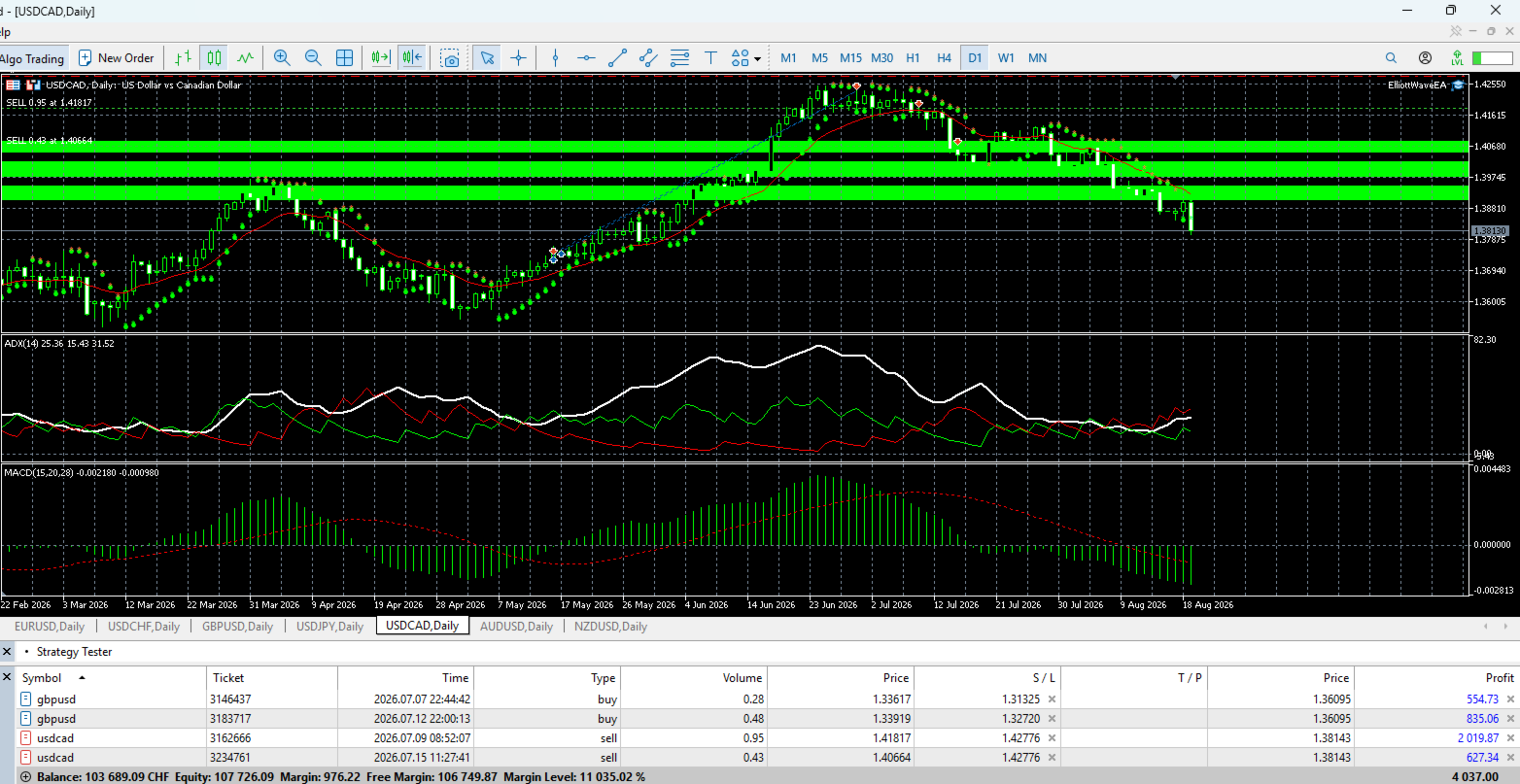Toggle chart auto-scroll to latest bar
1520x784 pixels.
(380, 58)
